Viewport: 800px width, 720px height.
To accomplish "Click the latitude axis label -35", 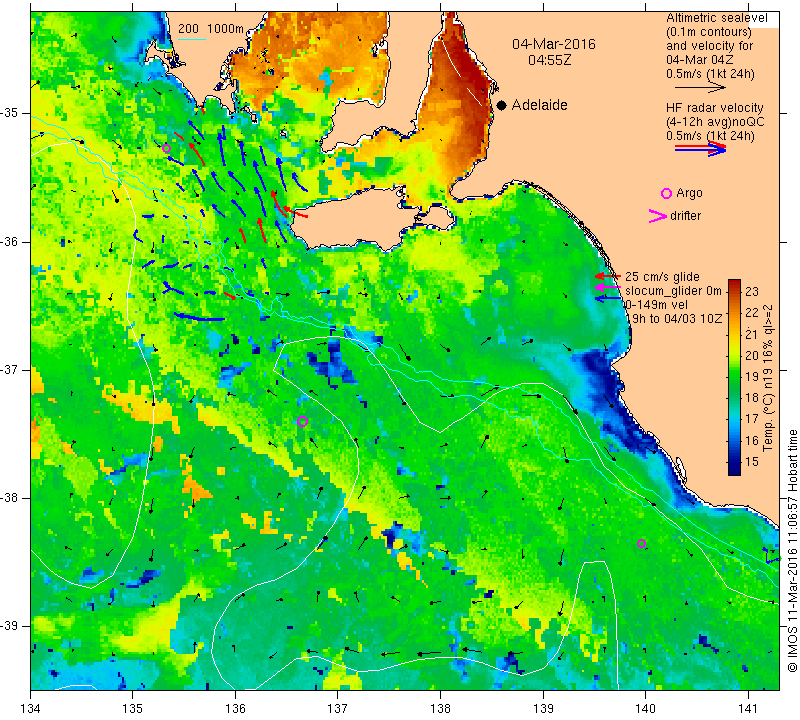I will (9, 113).
